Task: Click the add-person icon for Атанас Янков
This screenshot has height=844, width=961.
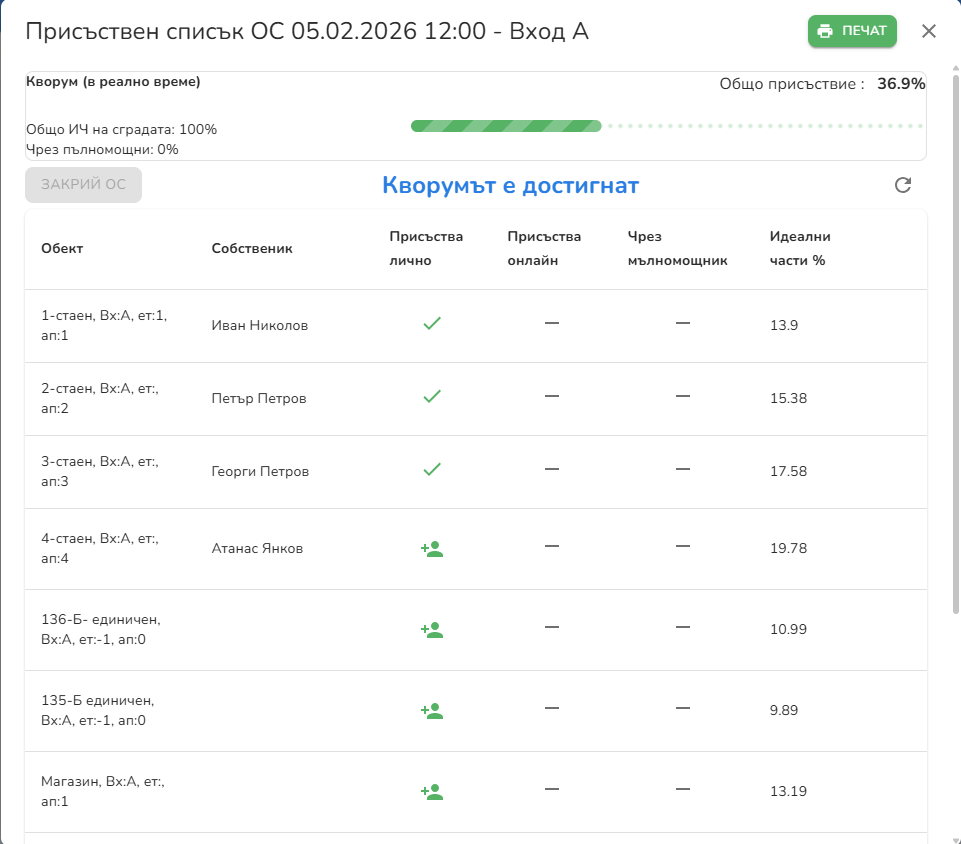Action: click(431, 549)
